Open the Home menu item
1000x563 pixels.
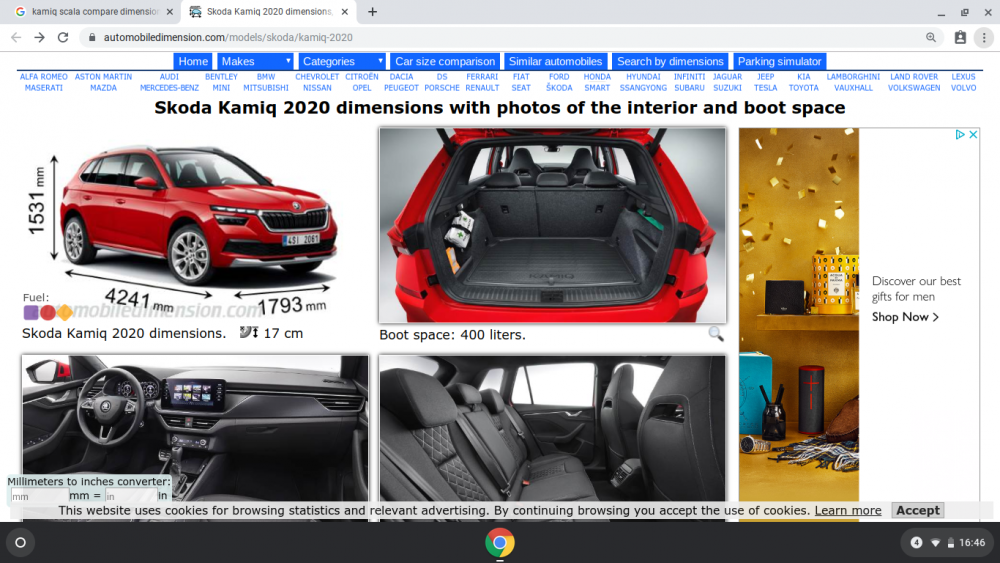pyautogui.click(x=193, y=61)
